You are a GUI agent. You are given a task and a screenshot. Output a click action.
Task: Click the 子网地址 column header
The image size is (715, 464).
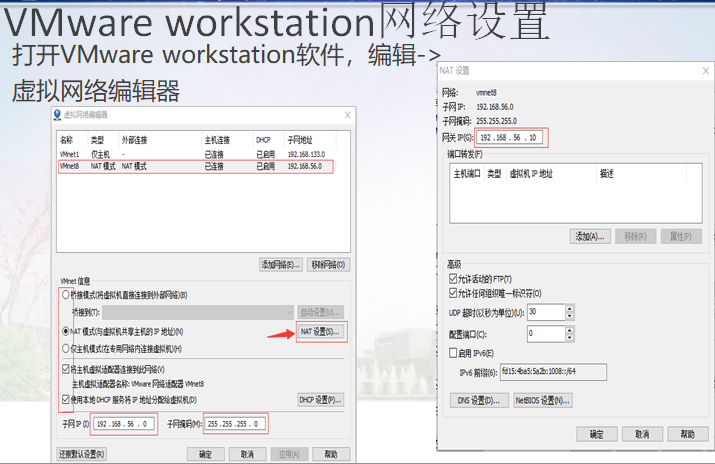[x=300, y=140]
